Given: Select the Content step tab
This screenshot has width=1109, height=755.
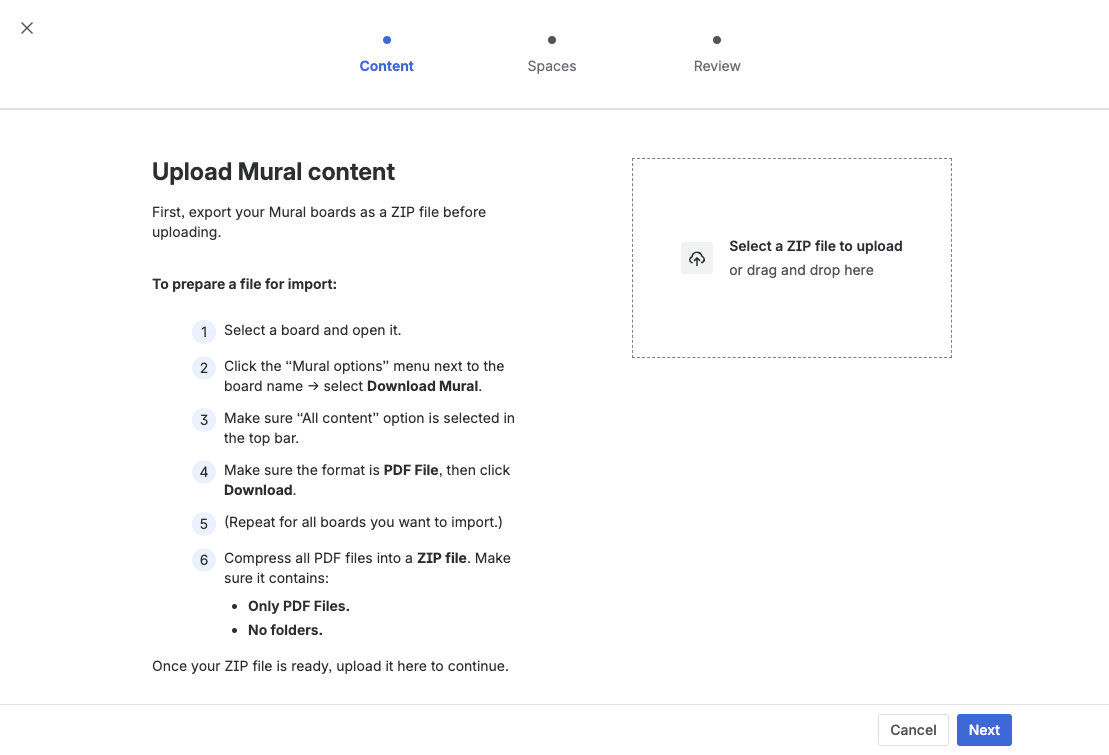Looking at the screenshot, I should pos(386,66).
